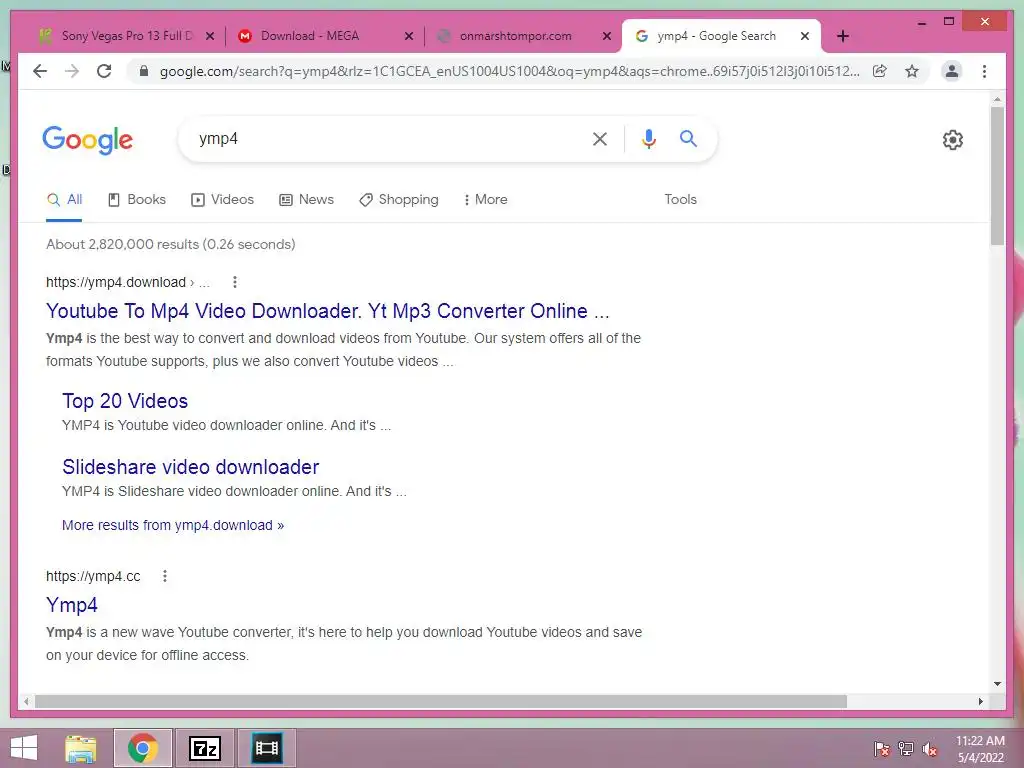Click the About 2,820,000 results text
Image resolution: width=1024 pixels, height=768 pixels.
pos(170,244)
